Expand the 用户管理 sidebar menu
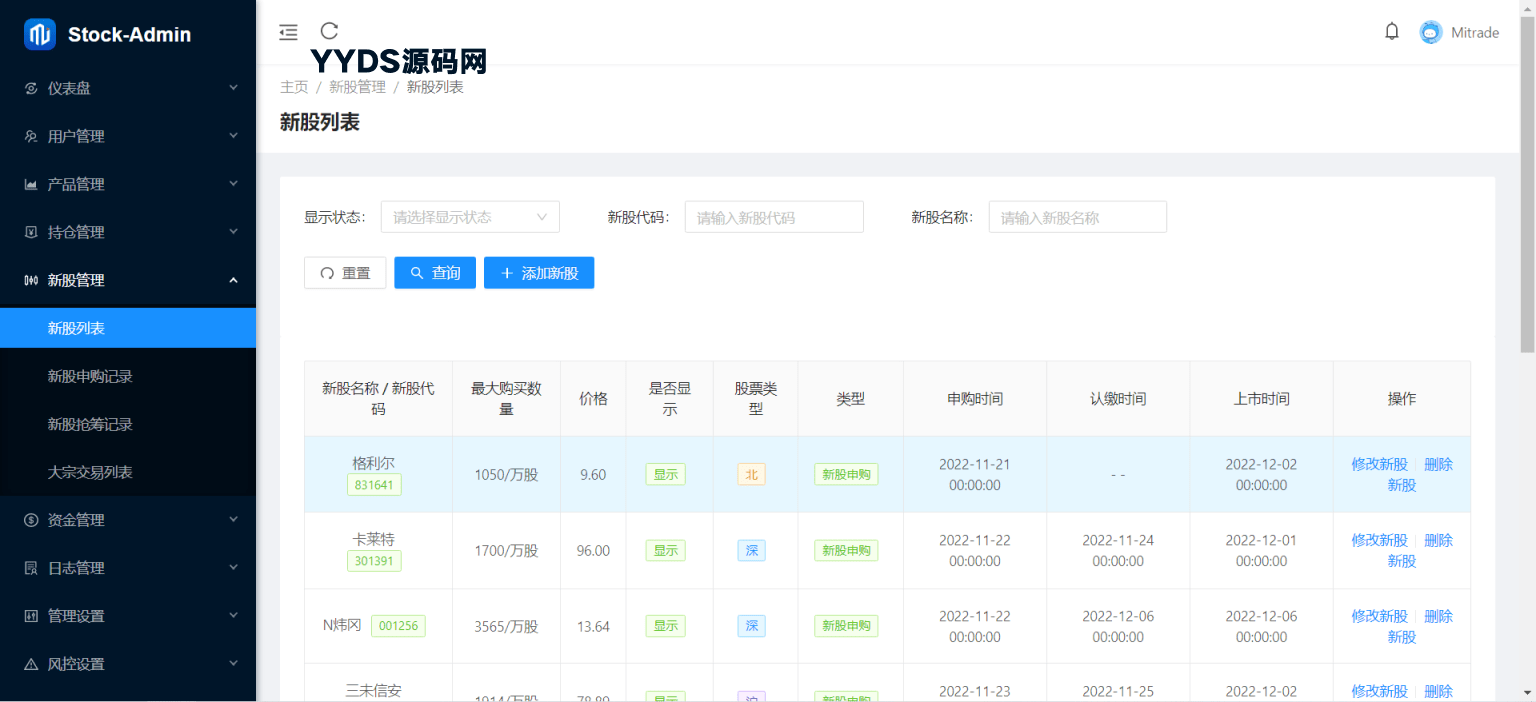1536x702 pixels. click(x=128, y=136)
